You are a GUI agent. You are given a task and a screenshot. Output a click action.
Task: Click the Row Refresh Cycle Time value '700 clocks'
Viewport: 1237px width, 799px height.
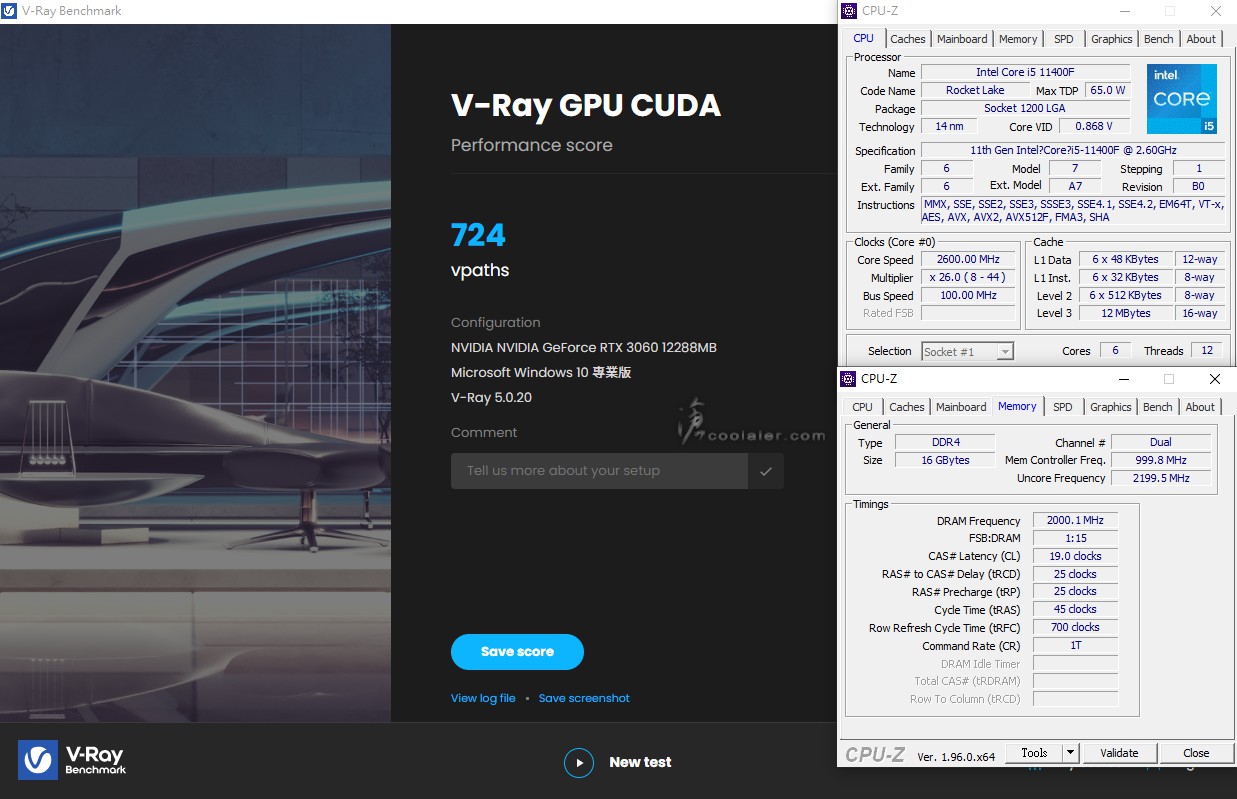pyautogui.click(x=1075, y=628)
